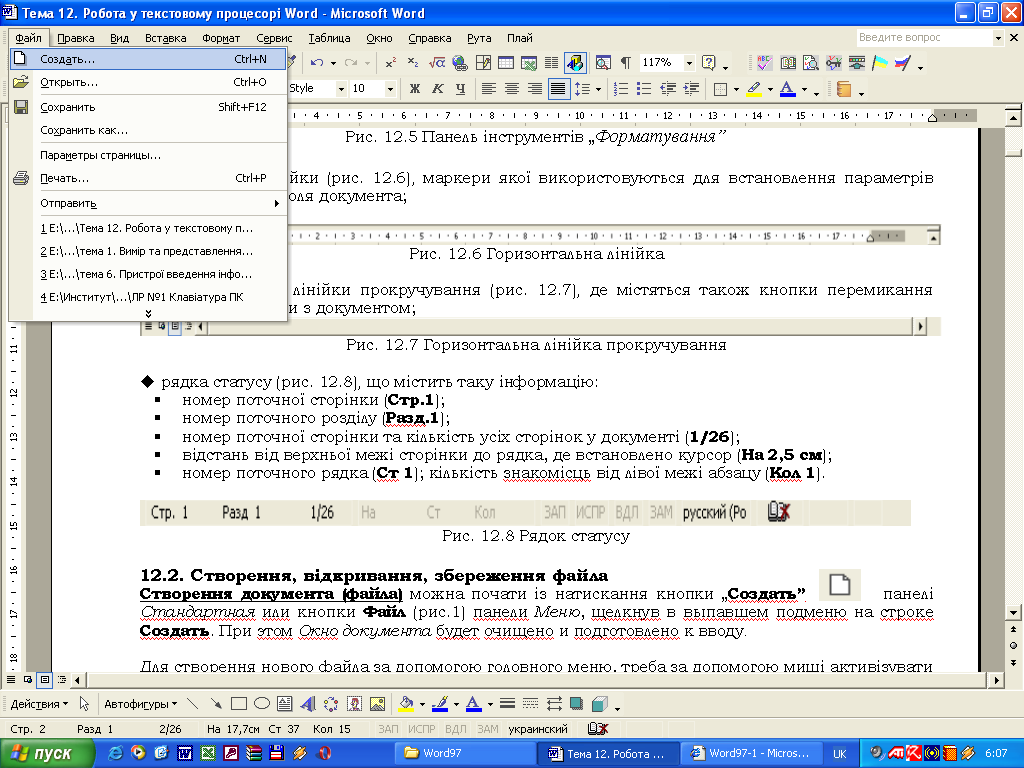Choose Печать... in File menu
This screenshot has height=768, width=1024.
(x=148, y=178)
